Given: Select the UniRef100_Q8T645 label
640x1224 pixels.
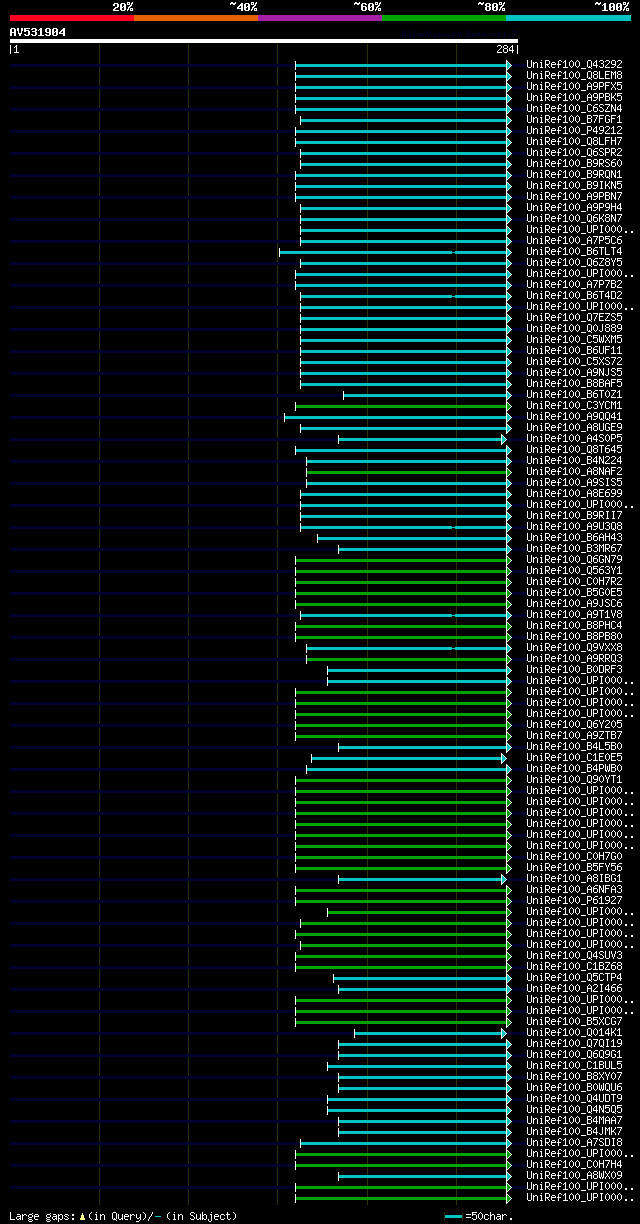Looking at the screenshot, I should coord(574,449).
